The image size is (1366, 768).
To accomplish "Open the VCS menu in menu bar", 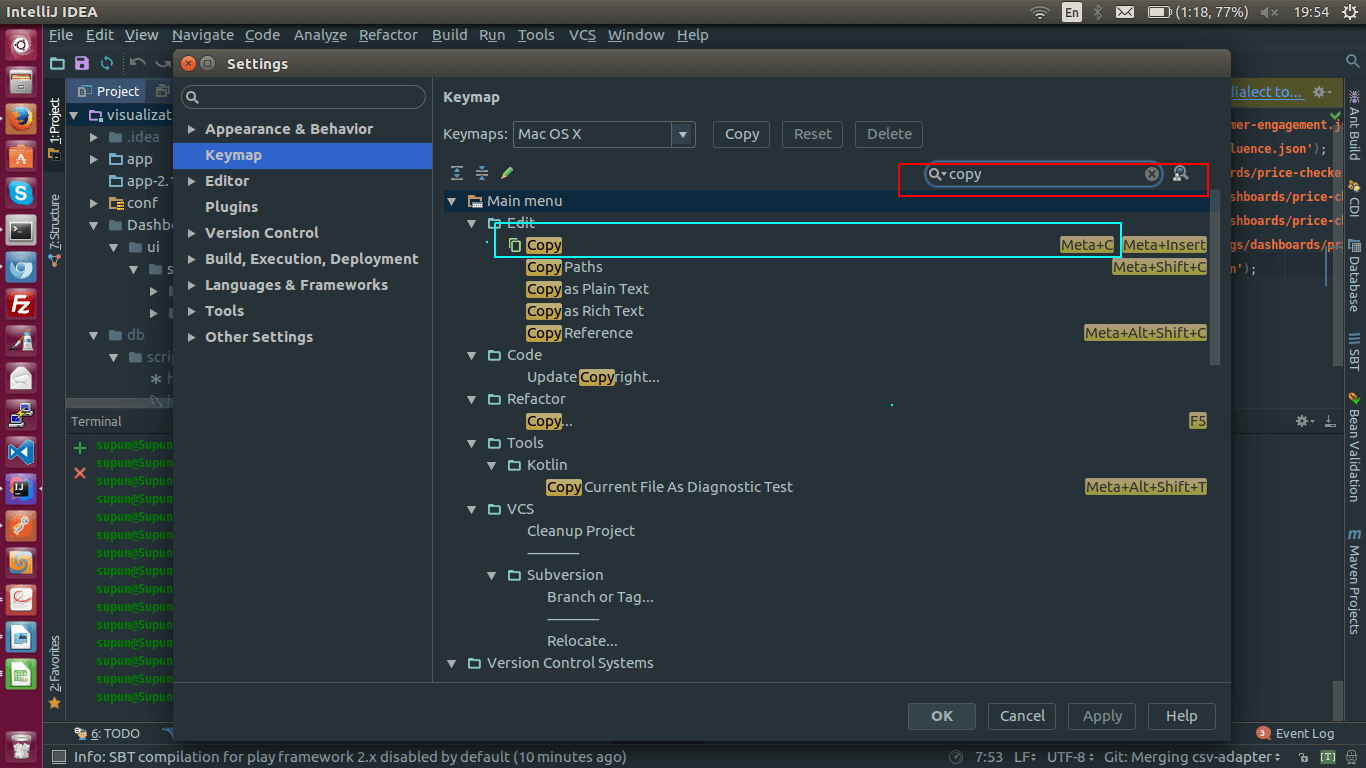I will [582, 35].
